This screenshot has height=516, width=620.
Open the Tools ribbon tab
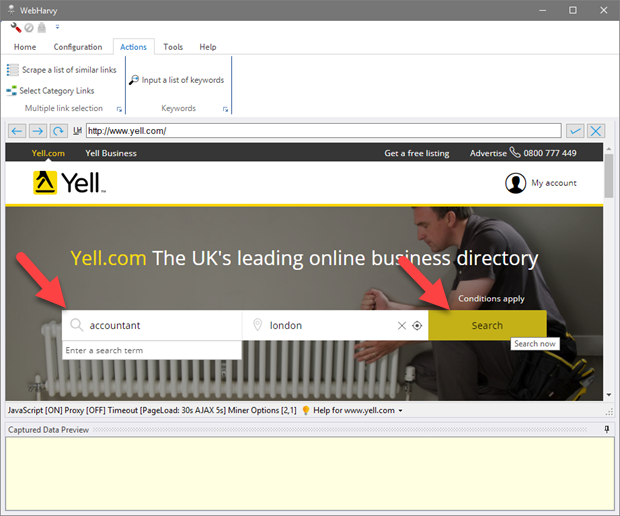[173, 47]
